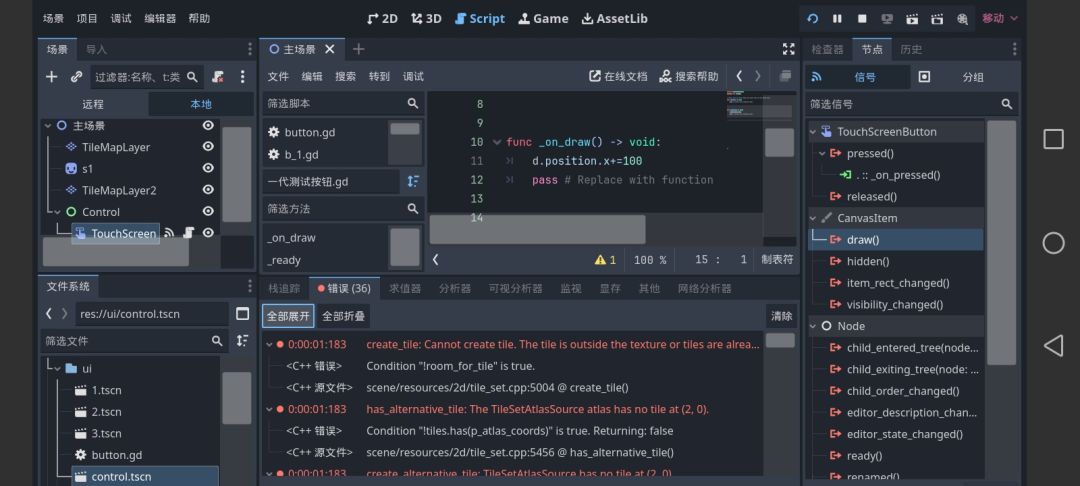1080x486 pixels.
Task: Run the current scene clapperboard icon
Action: pyautogui.click(x=912, y=19)
